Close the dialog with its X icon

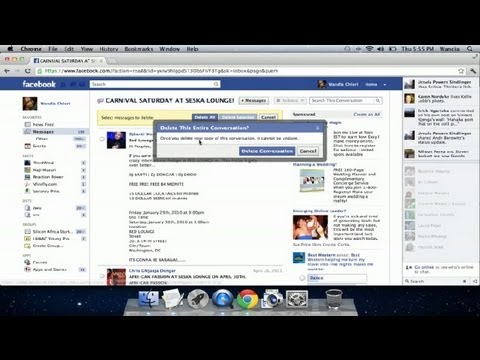point(318,128)
